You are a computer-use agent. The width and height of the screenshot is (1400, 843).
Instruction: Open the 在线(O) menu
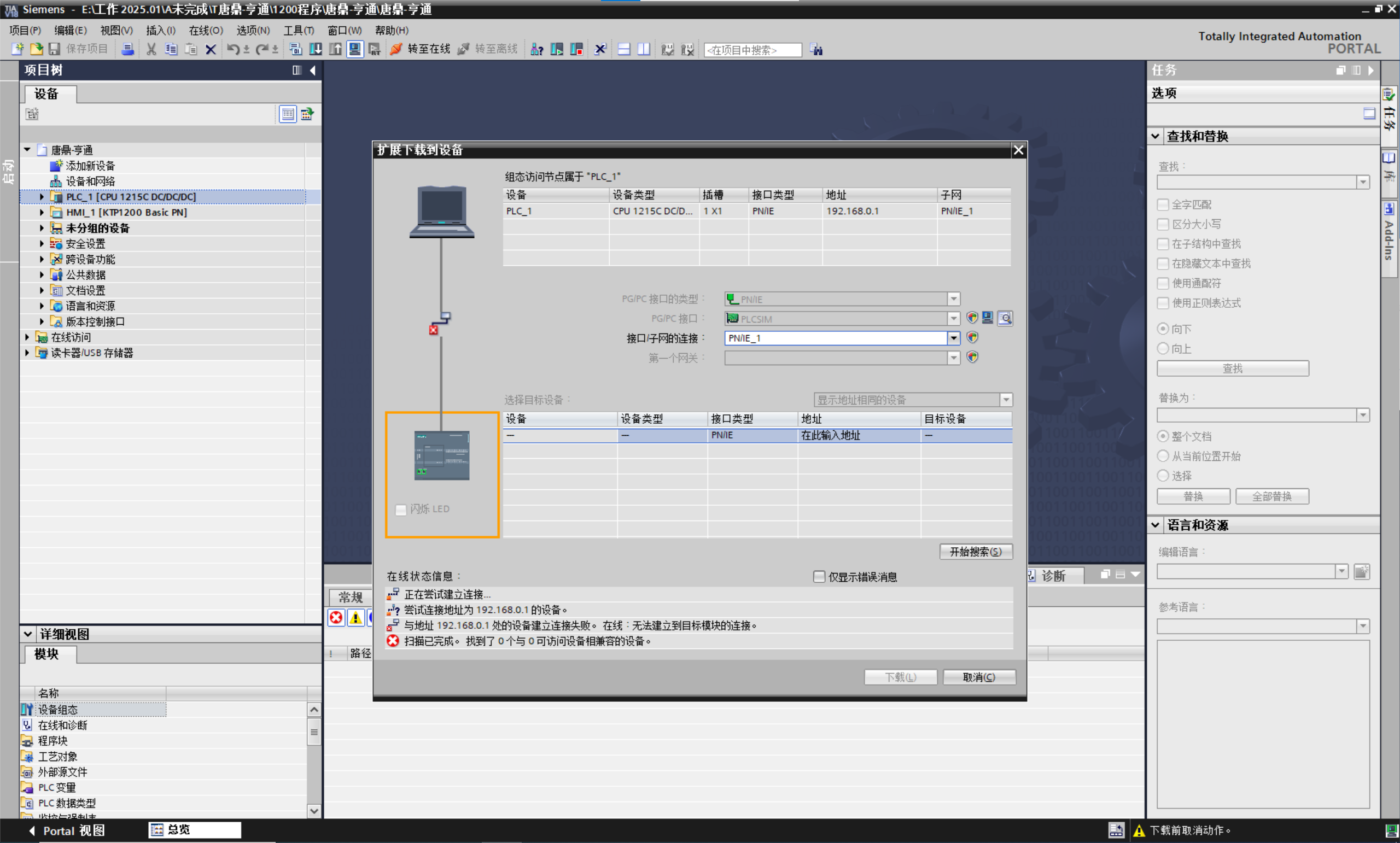206,30
